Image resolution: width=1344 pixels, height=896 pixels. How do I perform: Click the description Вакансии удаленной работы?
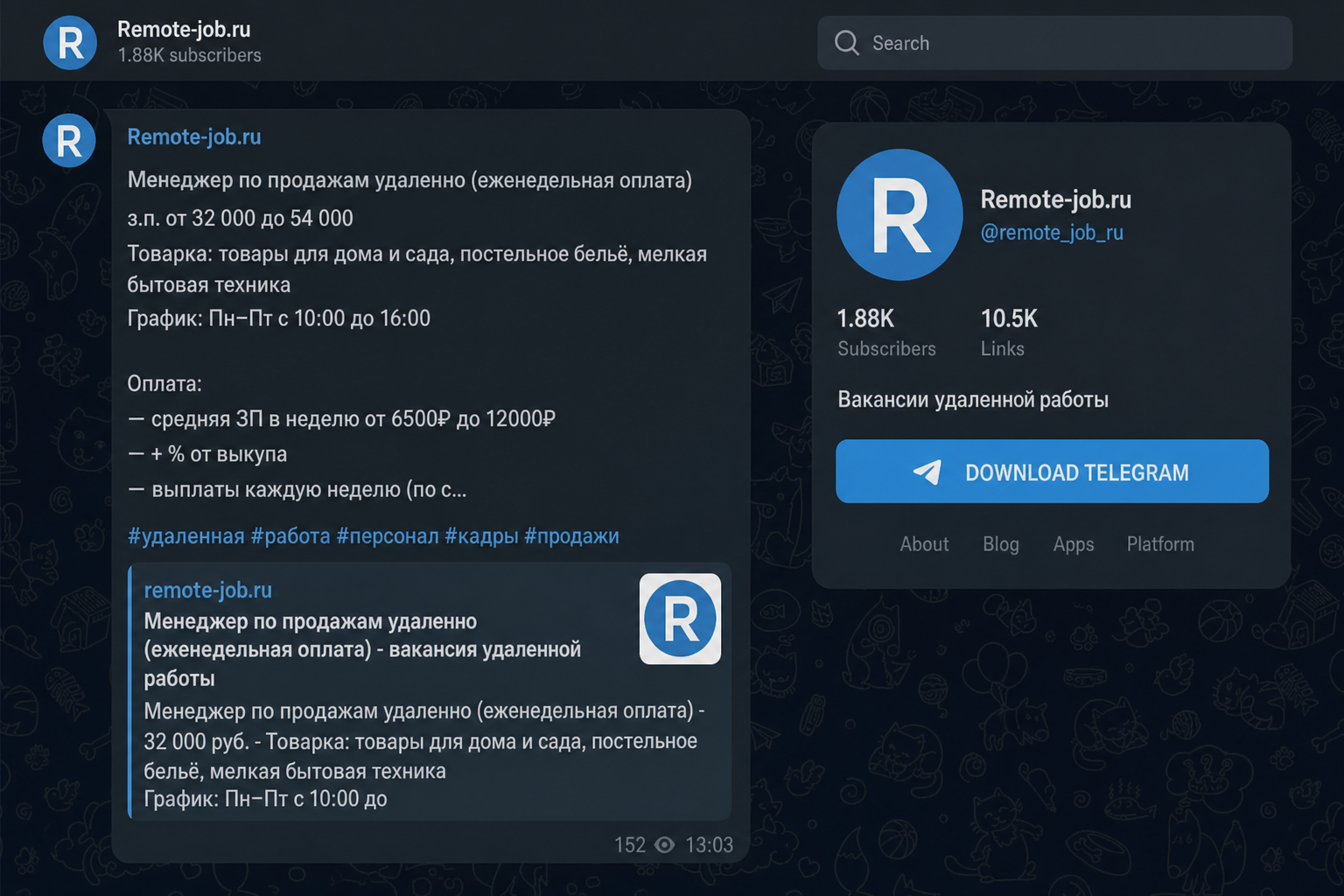973,400
